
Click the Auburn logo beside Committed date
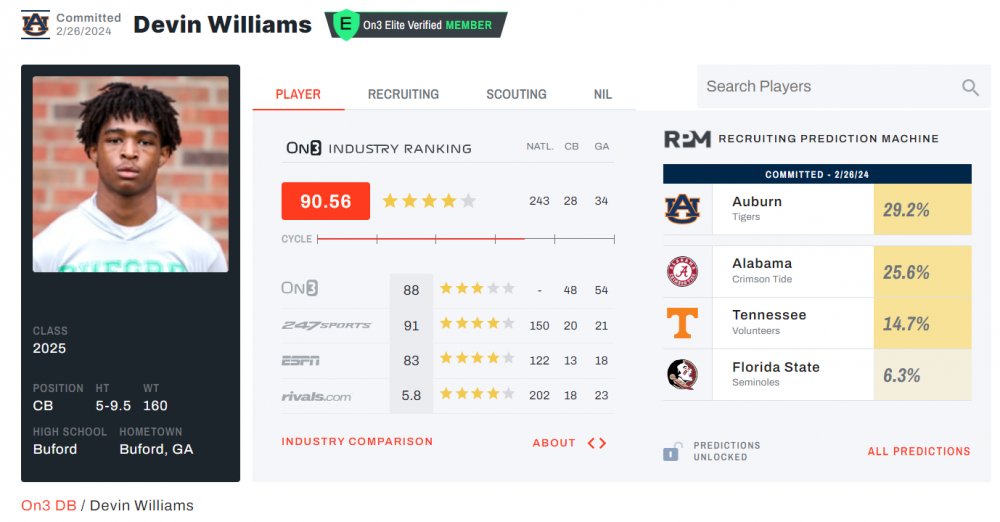35,24
